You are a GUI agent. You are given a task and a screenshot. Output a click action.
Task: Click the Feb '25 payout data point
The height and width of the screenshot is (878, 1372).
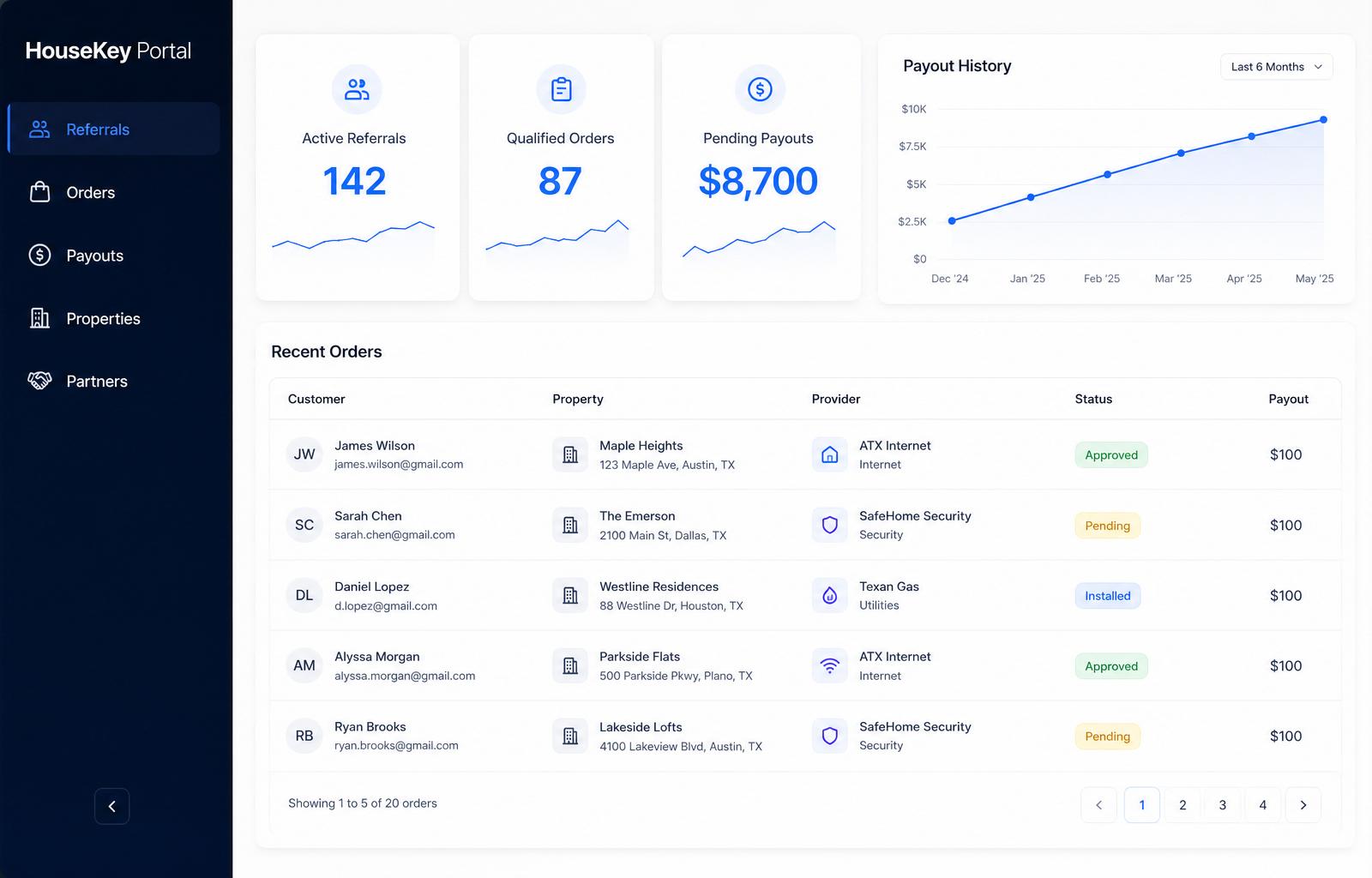pyautogui.click(x=1108, y=174)
